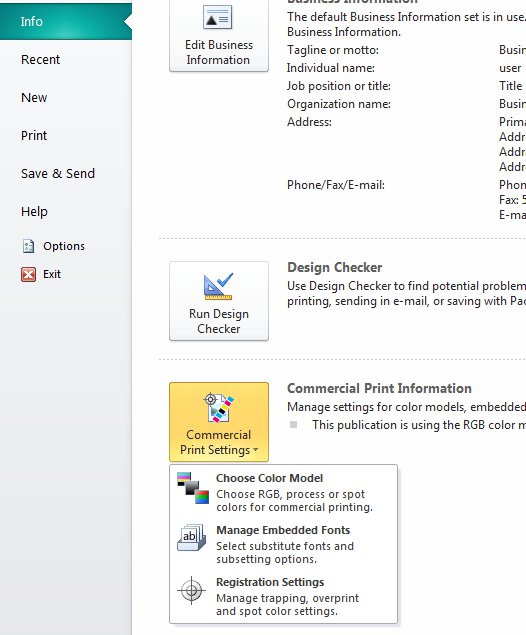Click the Registration Settings crosshair icon
The width and height of the screenshot is (526, 635).
(192, 590)
